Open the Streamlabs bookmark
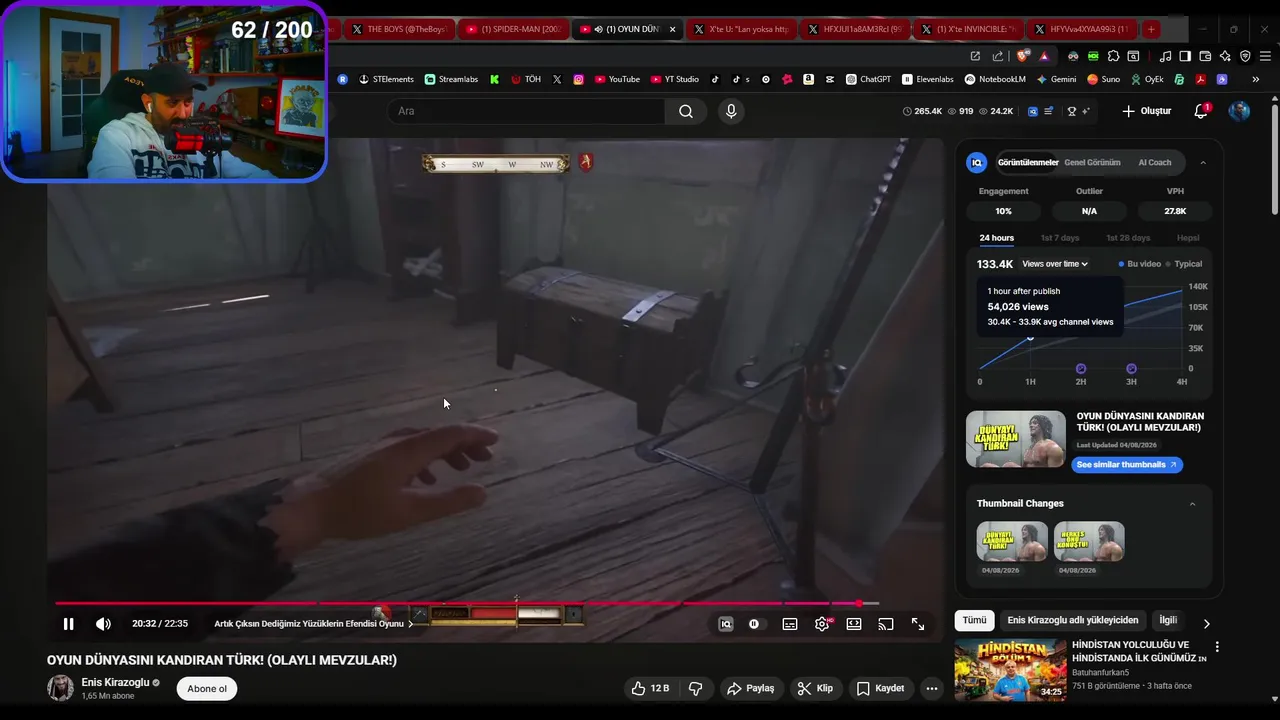The width and height of the screenshot is (1280, 720). coord(451,79)
